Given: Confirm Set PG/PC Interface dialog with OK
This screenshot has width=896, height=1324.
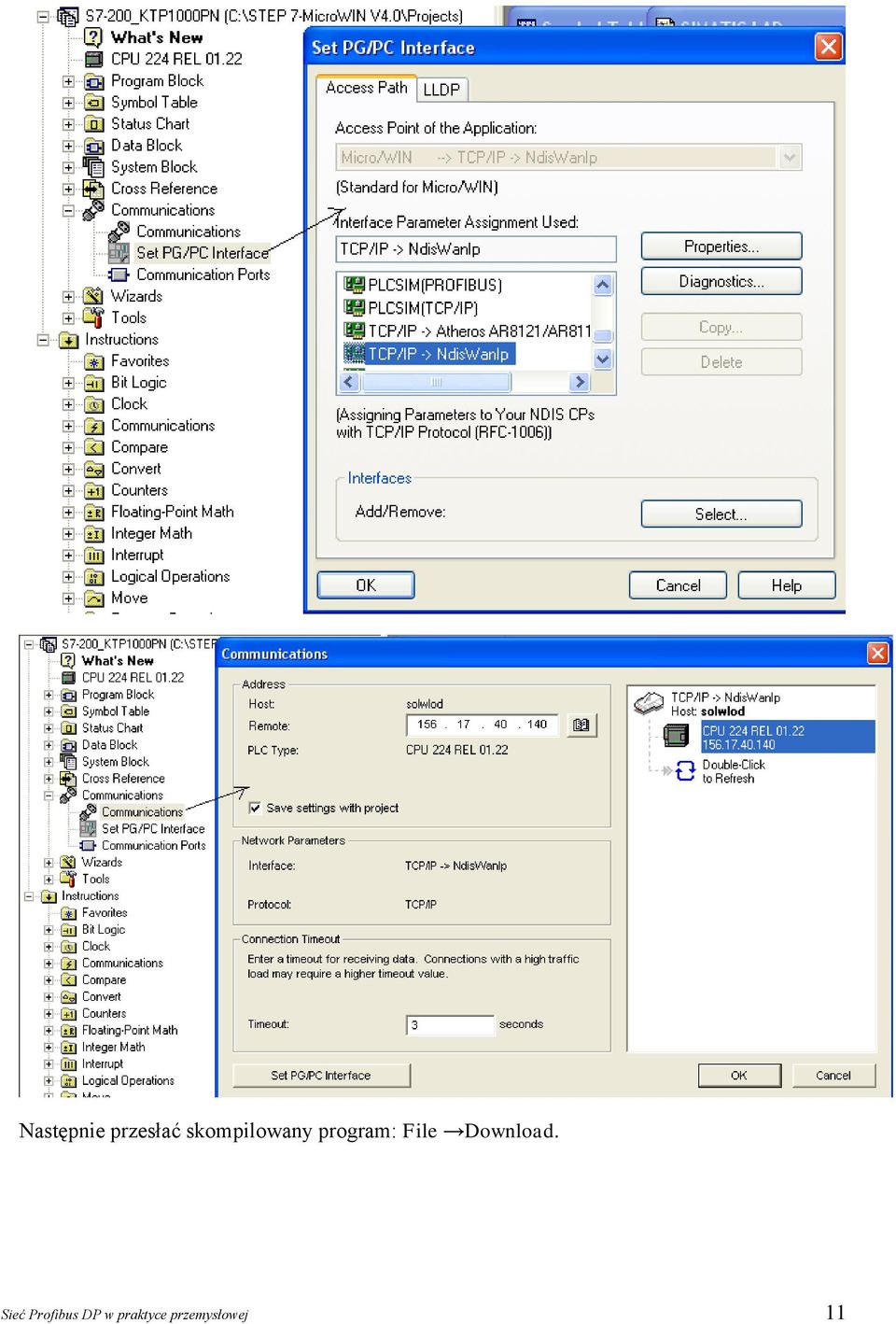Looking at the screenshot, I should pyautogui.click(x=366, y=585).
